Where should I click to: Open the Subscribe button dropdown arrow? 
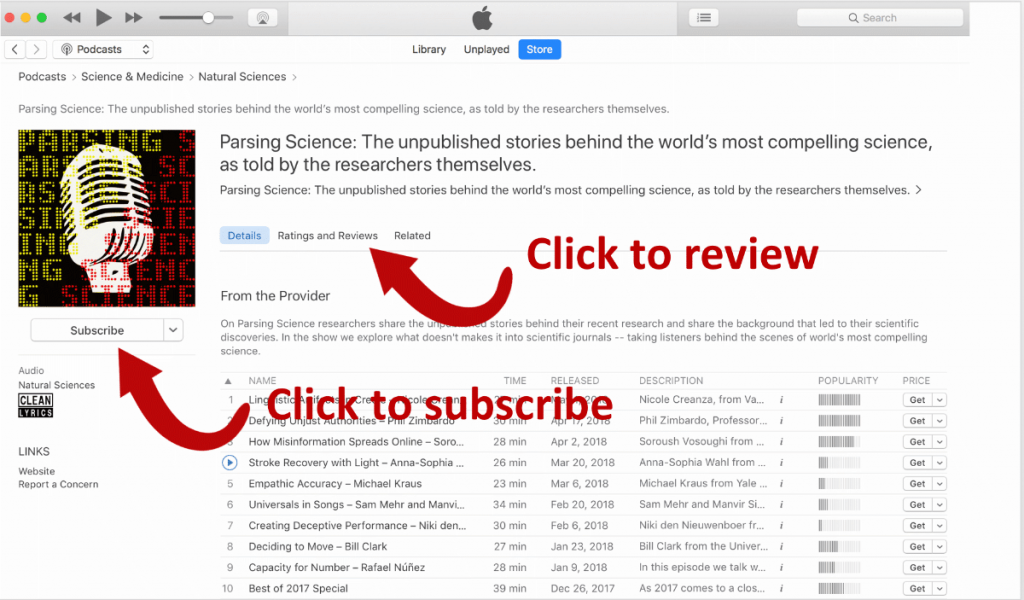(x=173, y=330)
